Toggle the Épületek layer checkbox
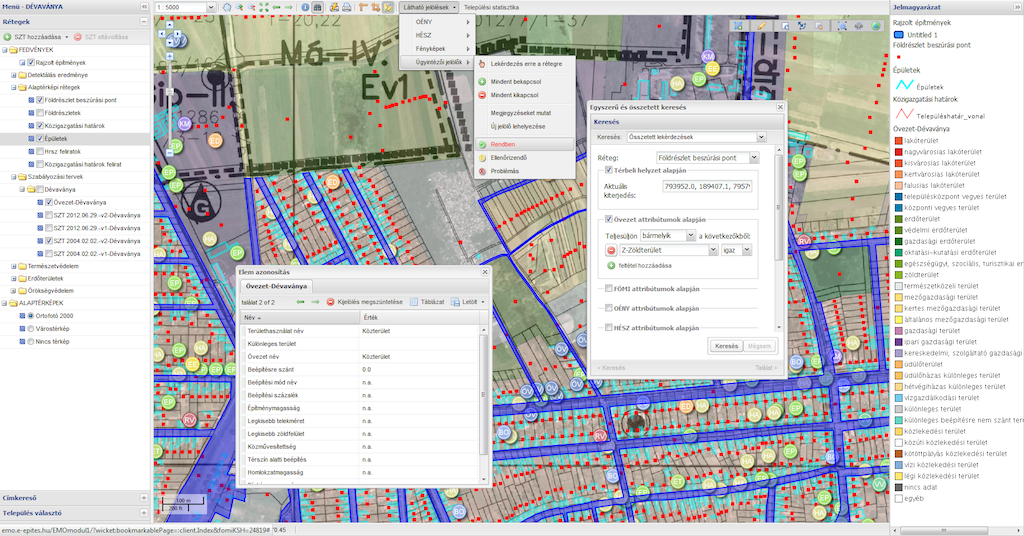The image size is (1024, 536). (41, 138)
